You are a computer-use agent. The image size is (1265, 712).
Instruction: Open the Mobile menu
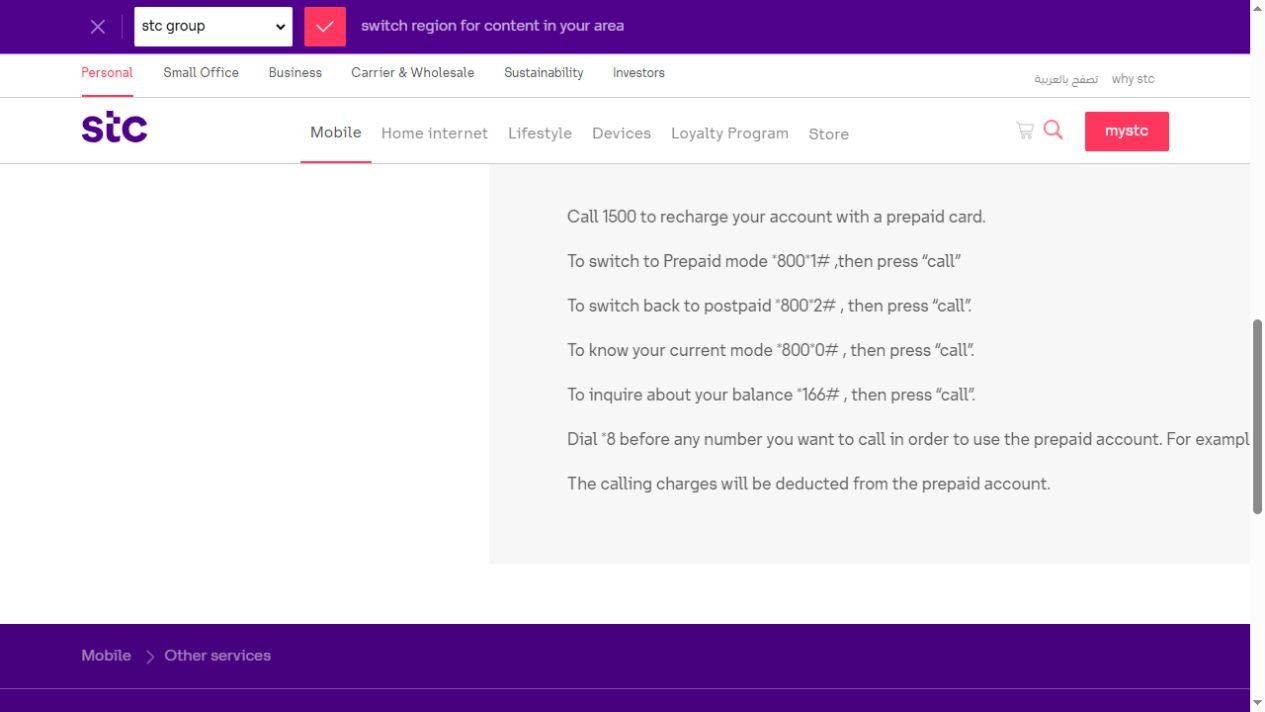(x=336, y=132)
